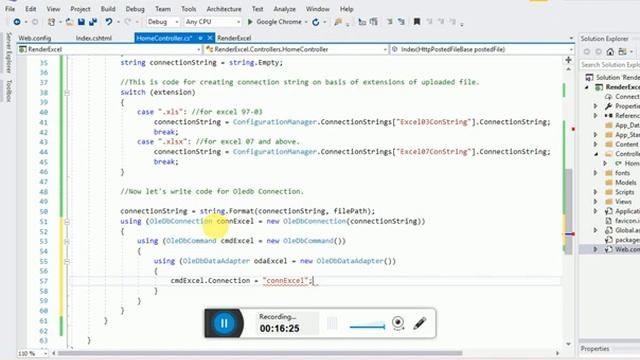Collapse the switch block at line 38
Image resolution: width=640 pixels, height=360 pixels.
(67, 93)
